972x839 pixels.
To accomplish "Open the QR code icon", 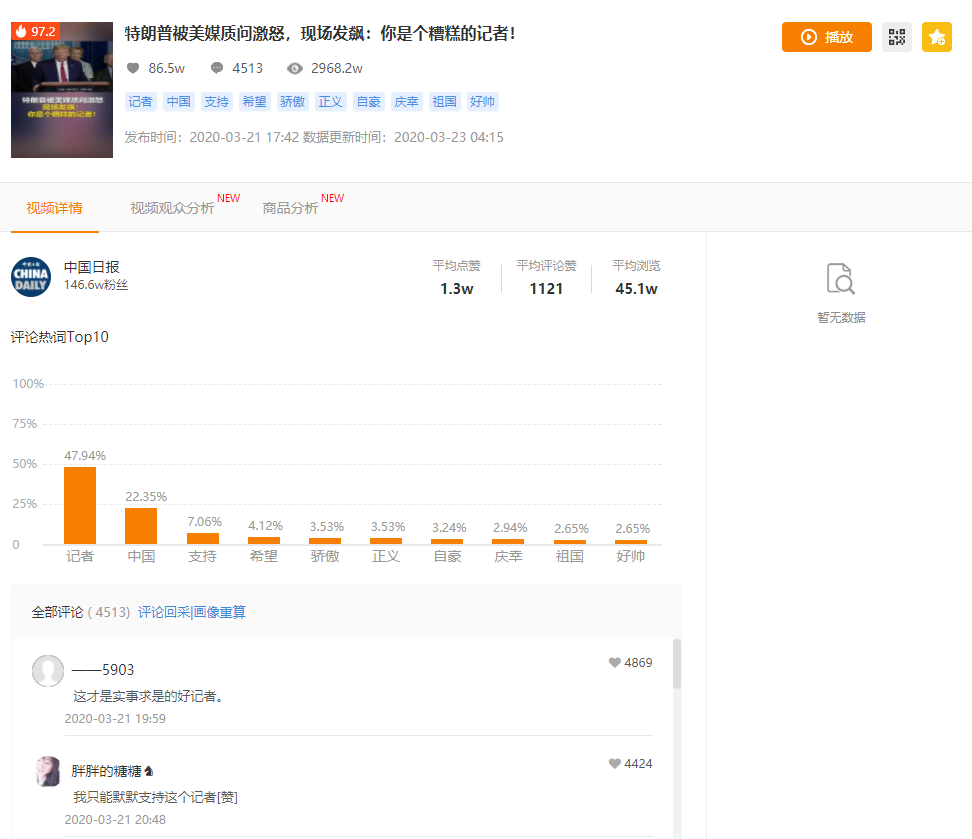I will (x=896, y=37).
